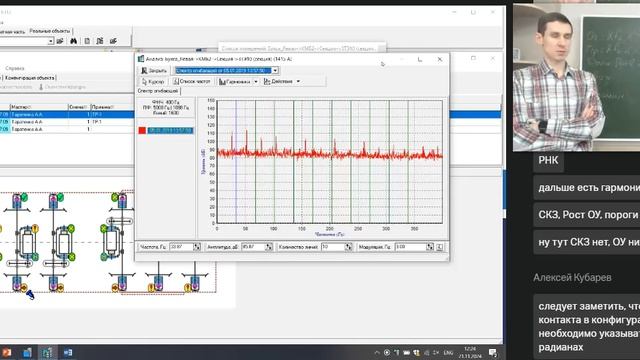This screenshot has width=640, height=360.
Task: Click the chat author name 'Алексей Кубарев'
Action: coord(572,278)
